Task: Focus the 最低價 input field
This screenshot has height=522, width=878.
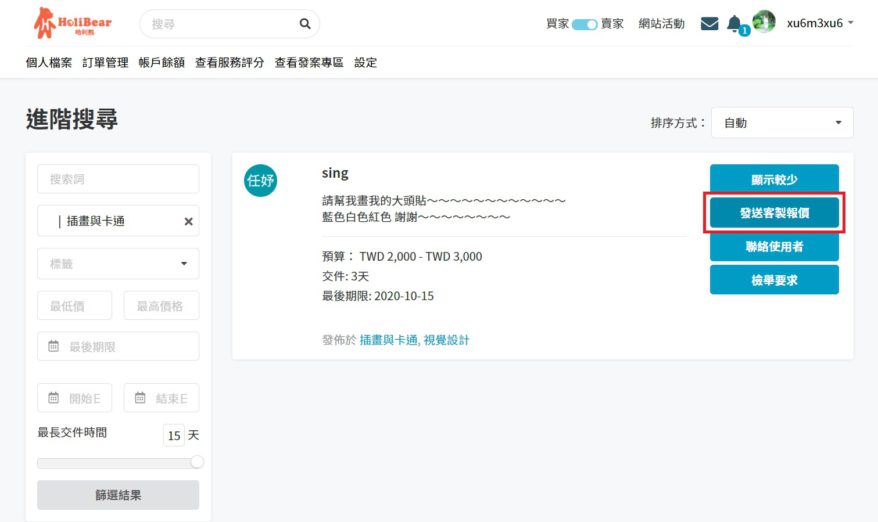Action: click(x=74, y=306)
